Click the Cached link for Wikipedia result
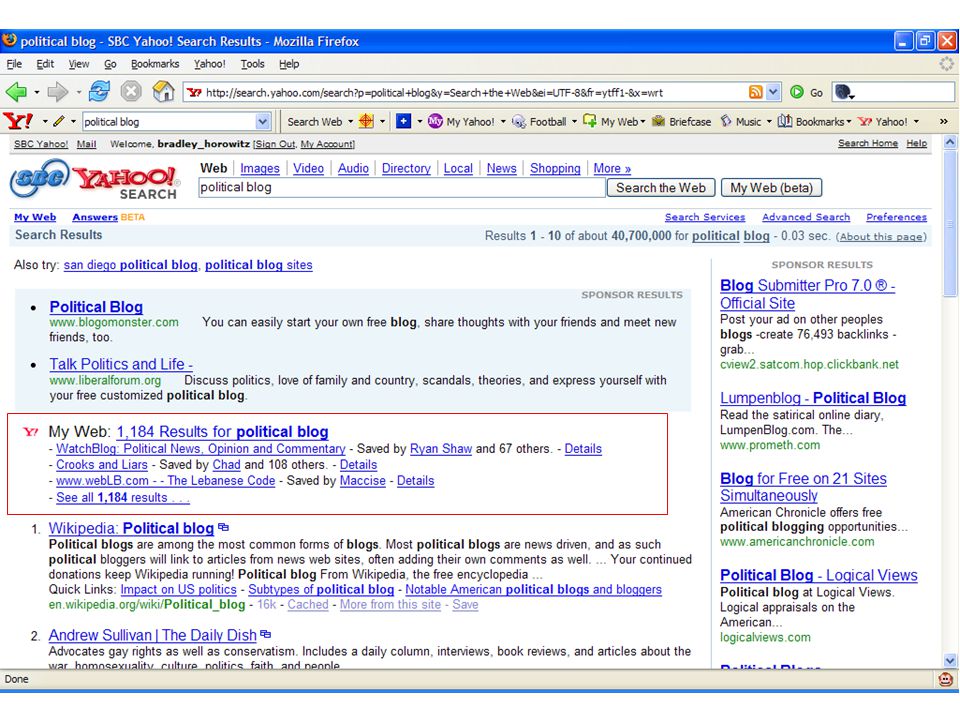Image resolution: width=960 pixels, height=720 pixels. [308, 605]
